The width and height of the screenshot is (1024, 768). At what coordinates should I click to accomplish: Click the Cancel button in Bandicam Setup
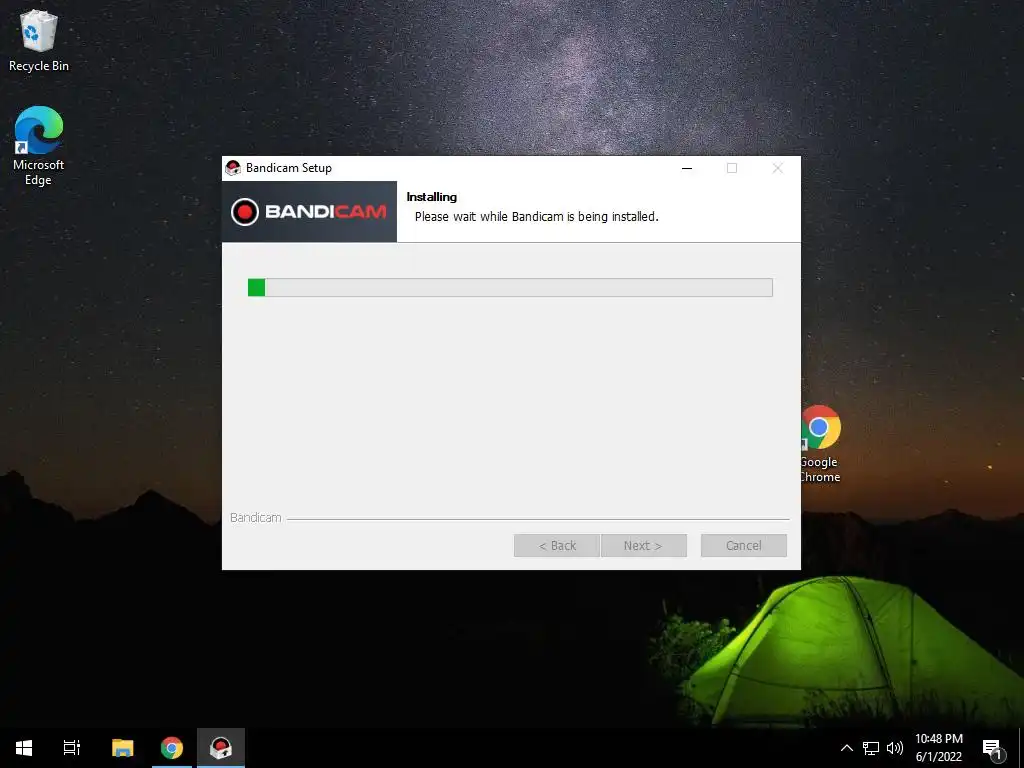pyautogui.click(x=743, y=545)
